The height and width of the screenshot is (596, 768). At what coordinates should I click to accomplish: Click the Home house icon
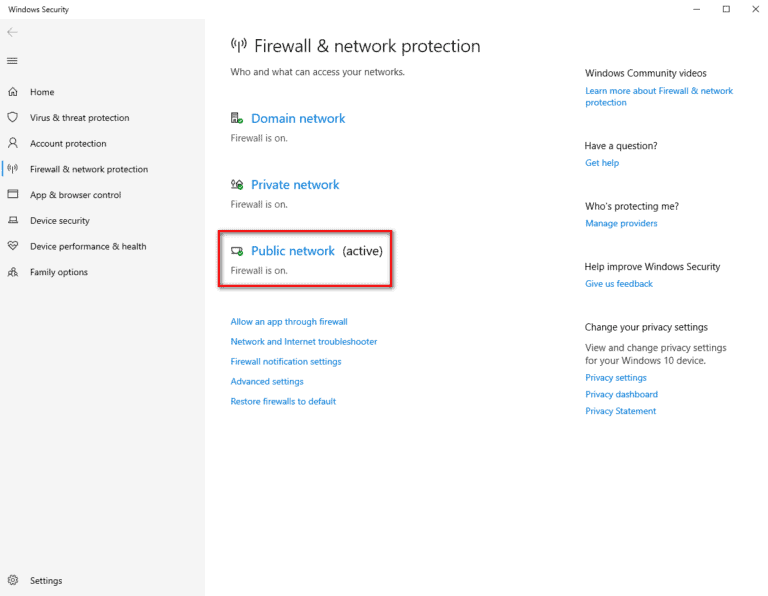13,92
